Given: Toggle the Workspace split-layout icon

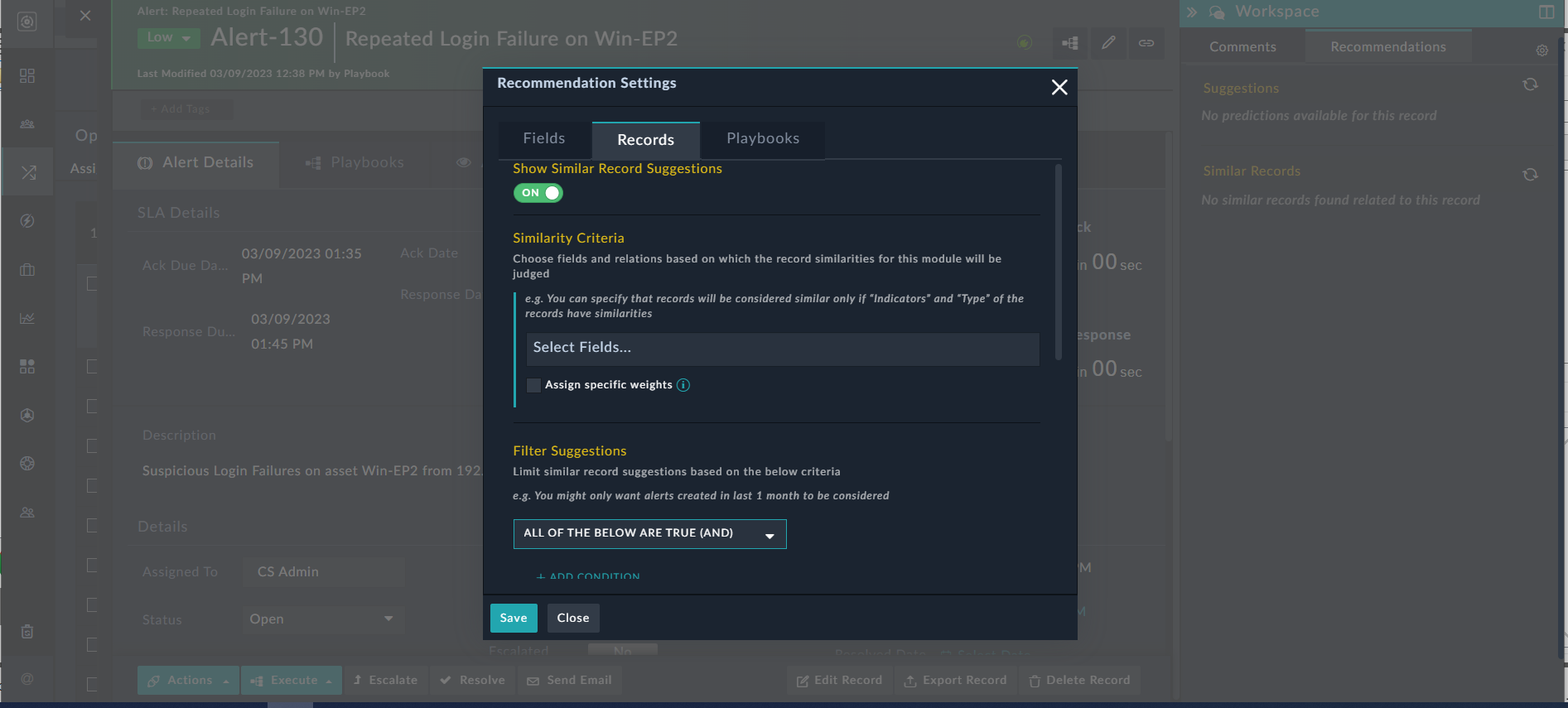Looking at the screenshot, I should coord(1546,12).
